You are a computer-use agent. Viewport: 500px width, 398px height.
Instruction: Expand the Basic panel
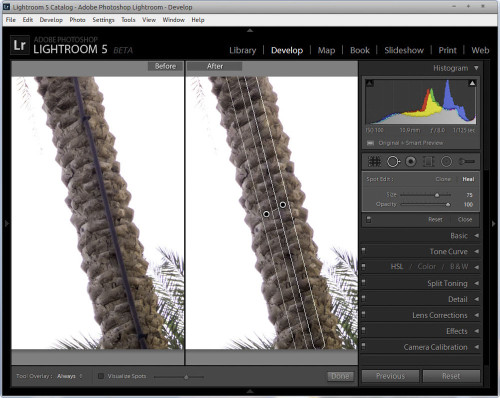[476, 236]
